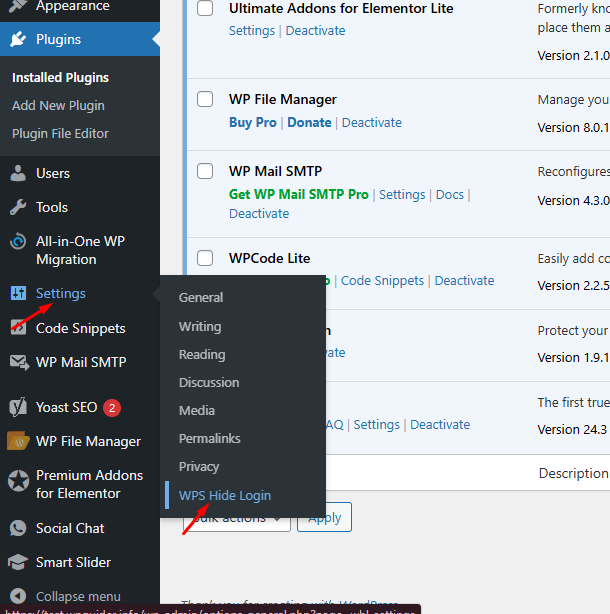Viewport: 610px width, 614px height.
Task: Check the WPCode Lite plugin checkbox
Action: (205, 258)
